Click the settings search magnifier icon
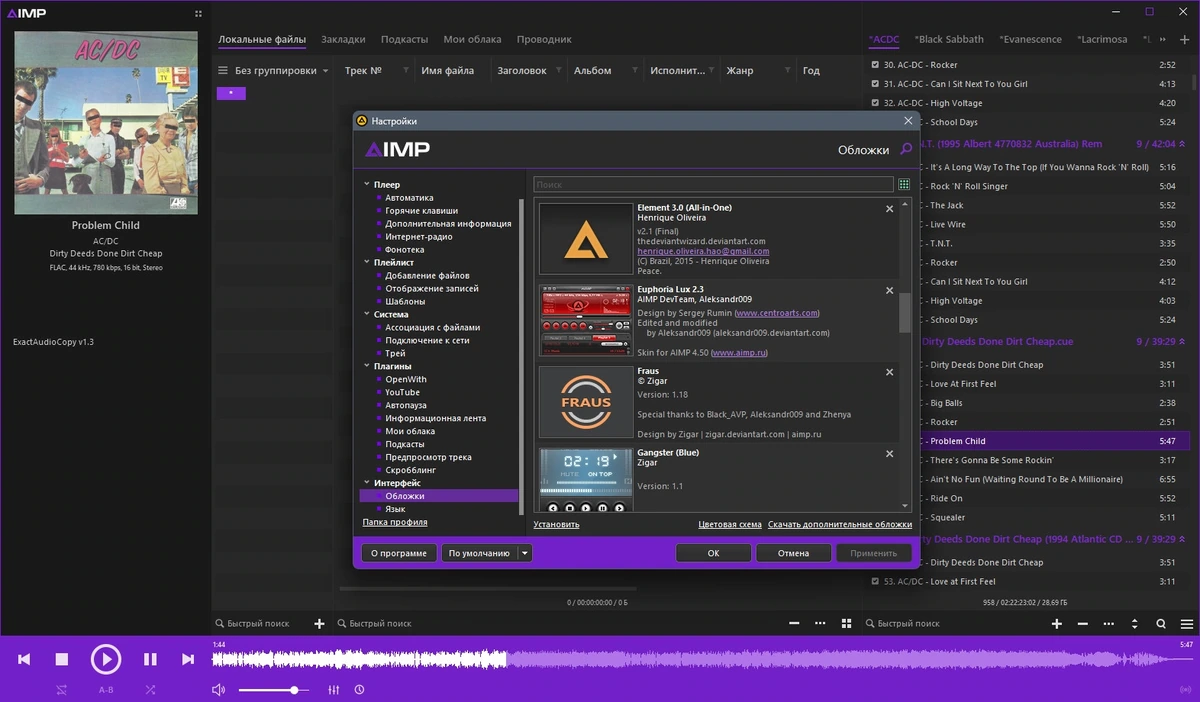1200x702 pixels. [906, 149]
